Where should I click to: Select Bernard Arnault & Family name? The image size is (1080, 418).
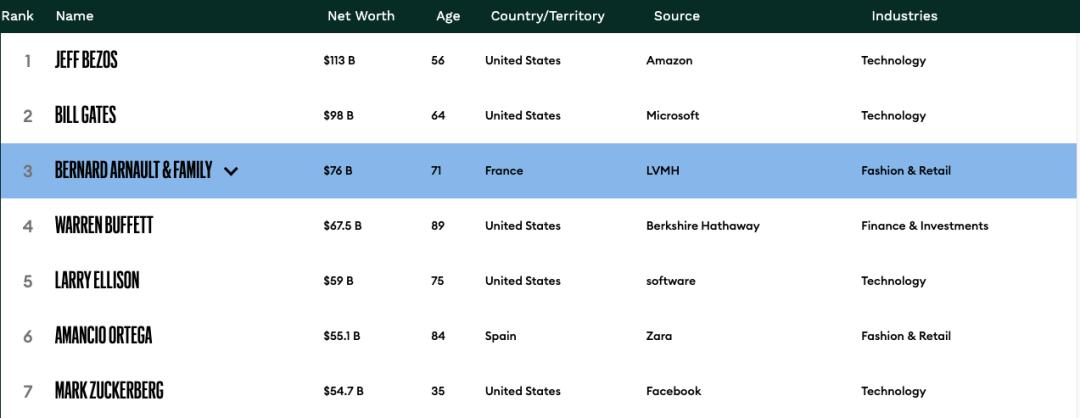133,170
